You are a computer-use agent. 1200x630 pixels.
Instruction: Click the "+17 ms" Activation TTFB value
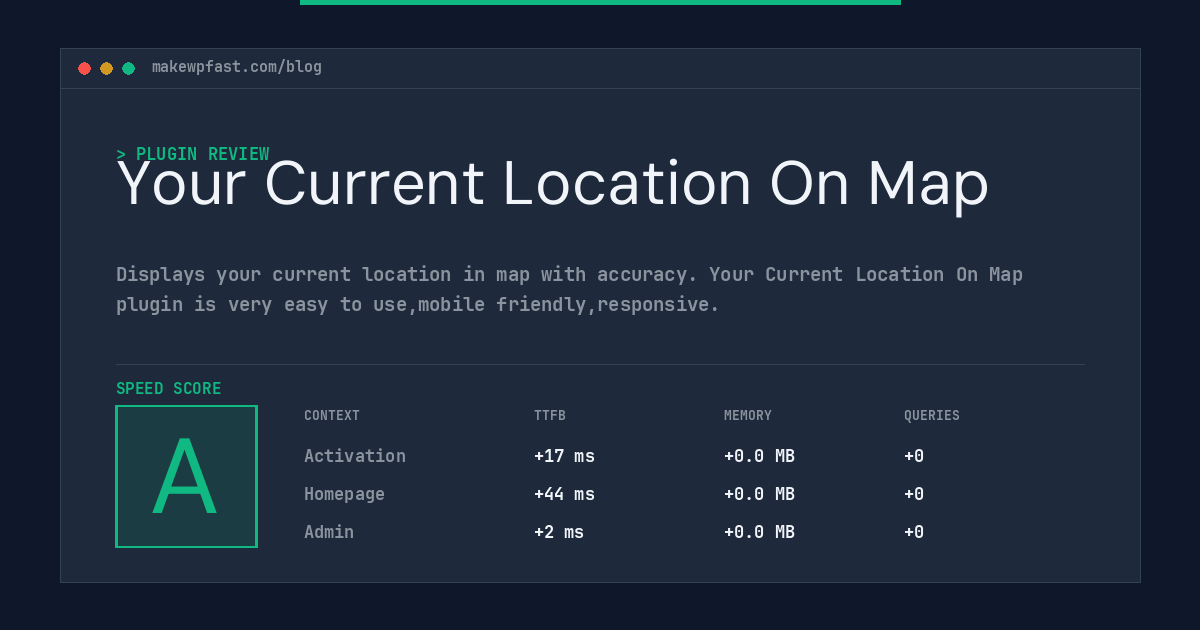coord(564,456)
